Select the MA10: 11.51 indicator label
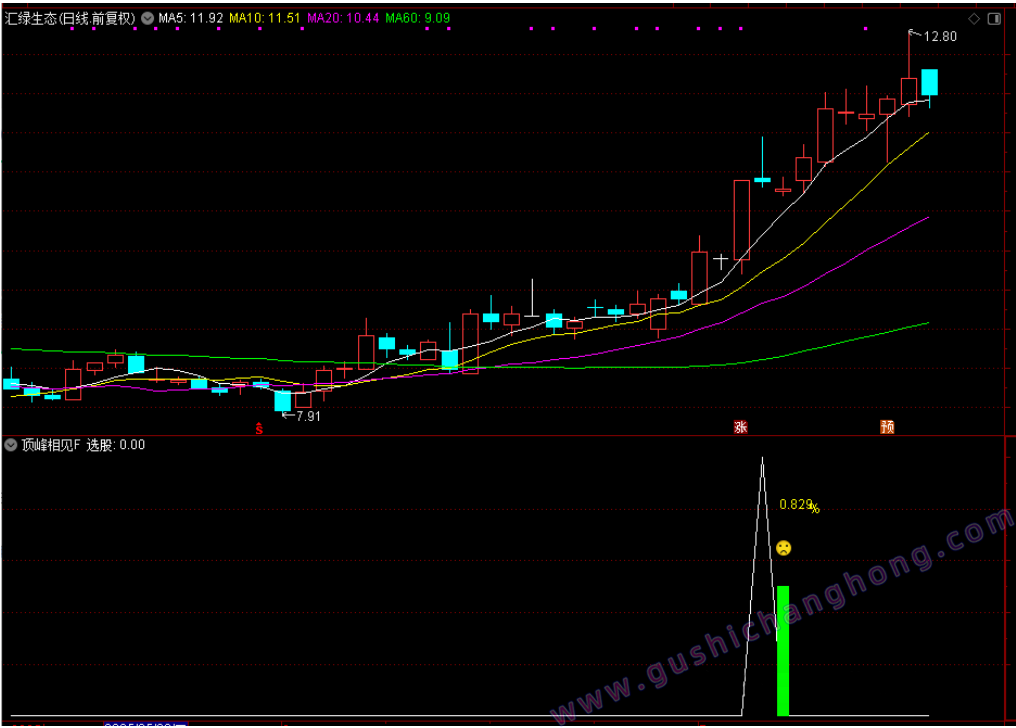Viewport: 1016px width, 728px height. coord(265,18)
